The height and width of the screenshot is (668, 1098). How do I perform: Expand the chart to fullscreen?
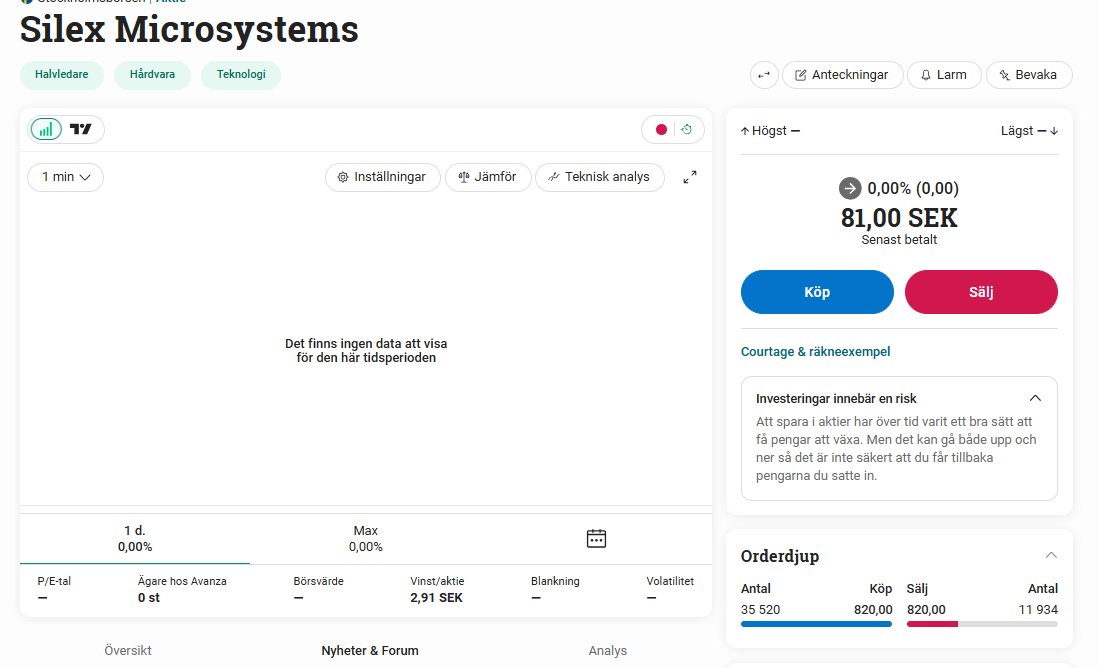690,177
